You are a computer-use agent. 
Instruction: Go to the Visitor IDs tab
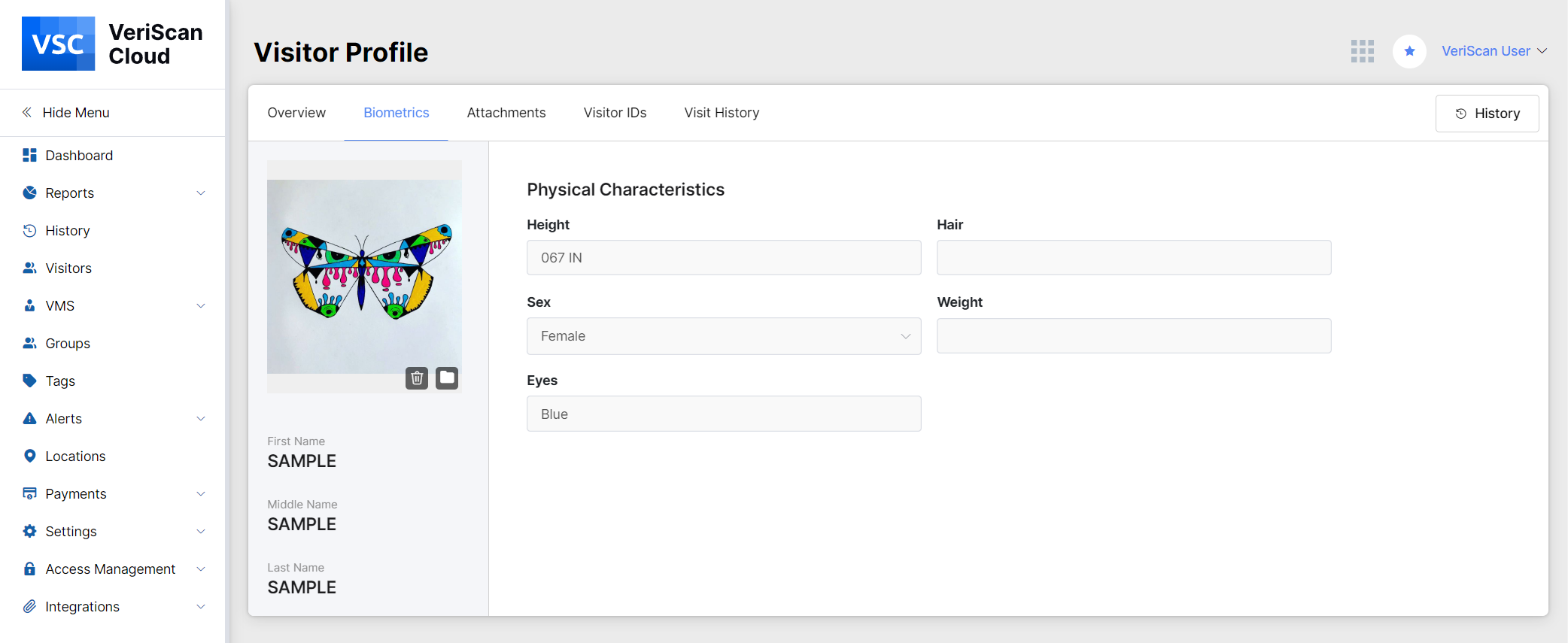point(615,113)
